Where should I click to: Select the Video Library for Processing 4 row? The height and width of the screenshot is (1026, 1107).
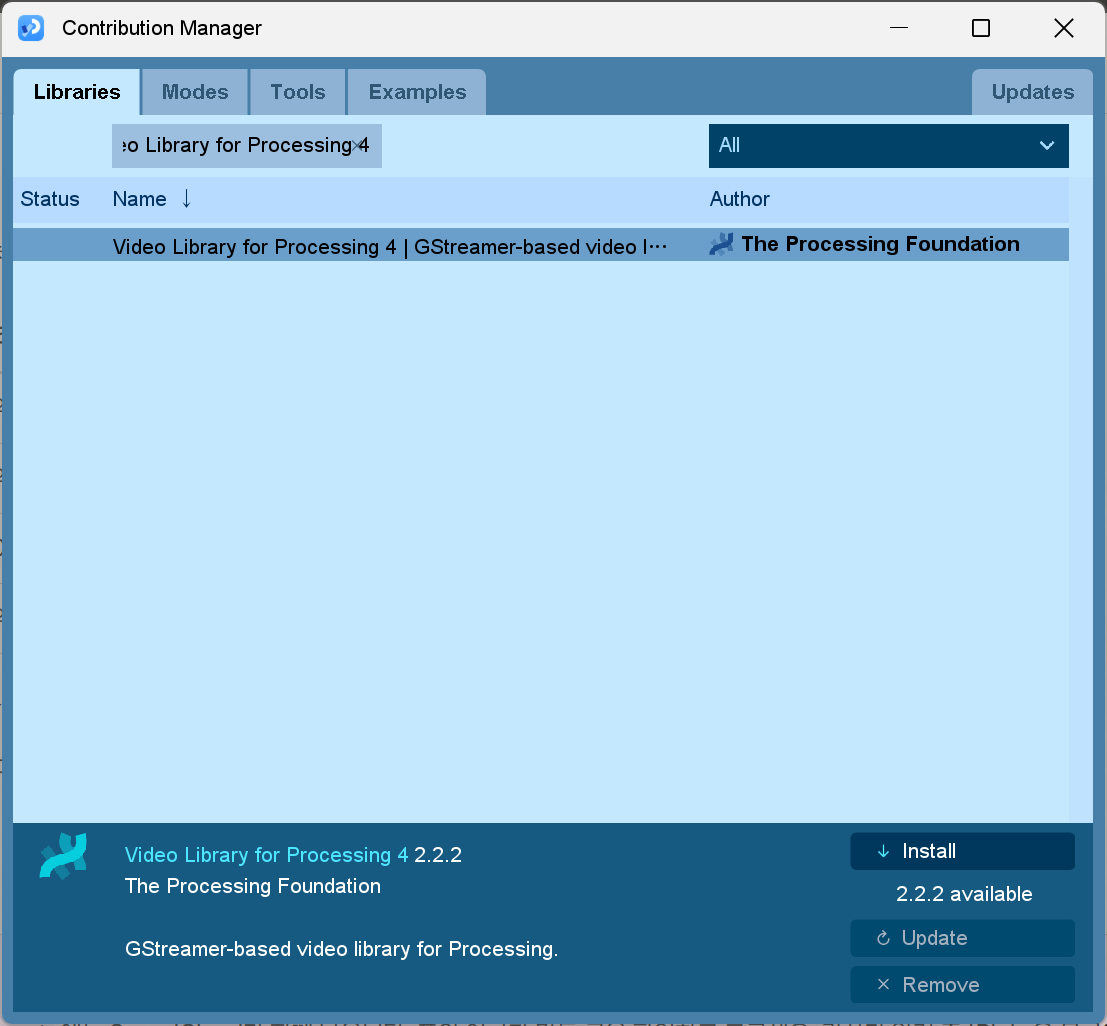[x=541, y=245]
